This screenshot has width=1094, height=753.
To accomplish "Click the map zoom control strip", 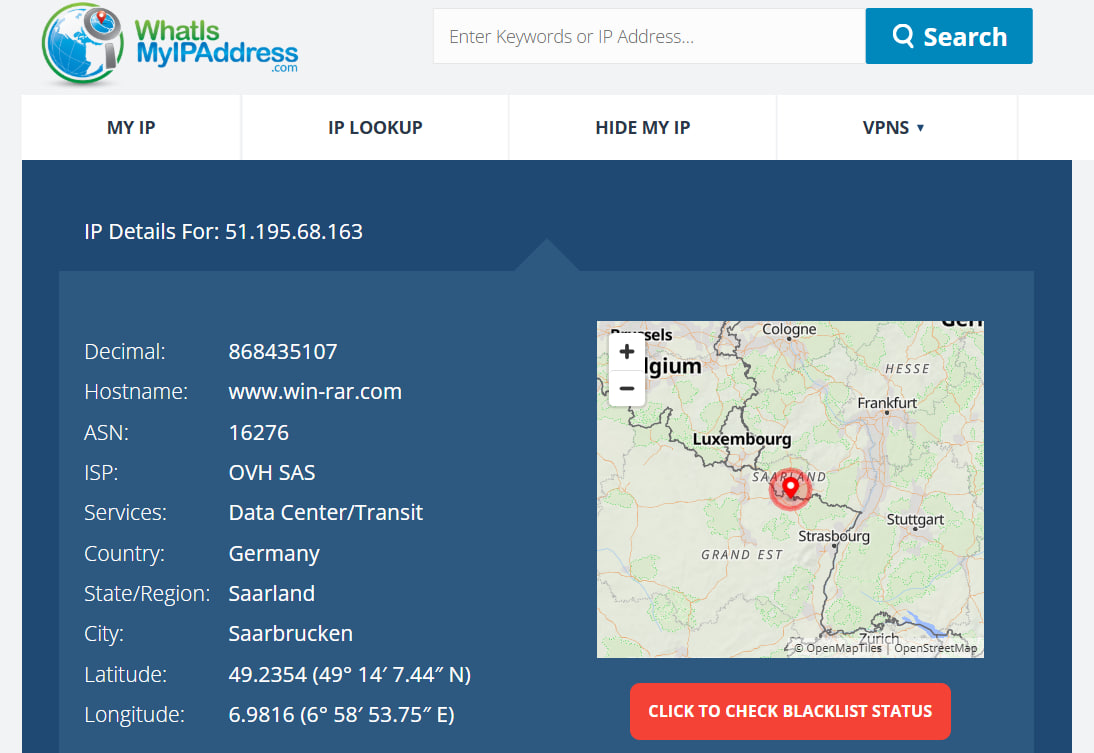I will (x=626, y=370).
